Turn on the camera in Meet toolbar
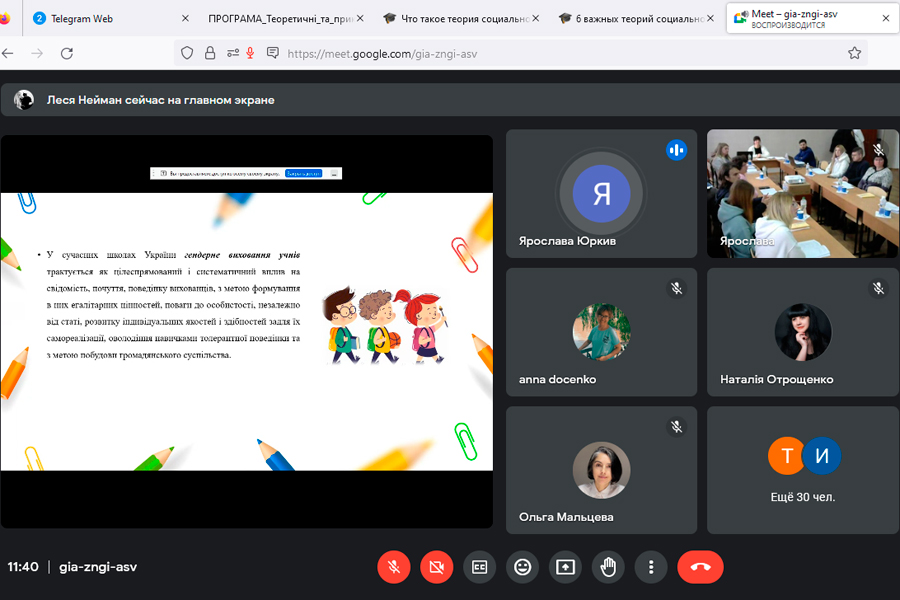Screen dimensions: 900x600 tap(437, 567)
